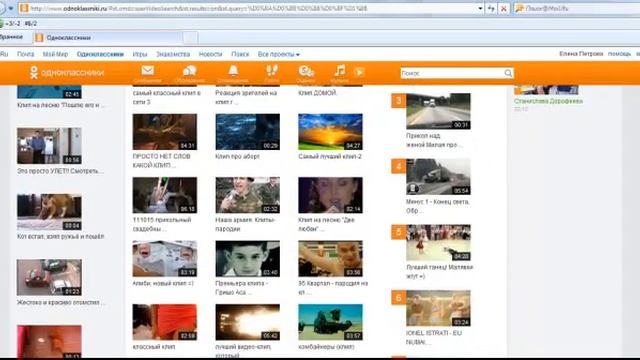Image resolution: width=640 pixels, height=360 pixels.
Task: Click title text 'IONEL ISTRATI - EU NUMAI'
Action: point(434,337)
